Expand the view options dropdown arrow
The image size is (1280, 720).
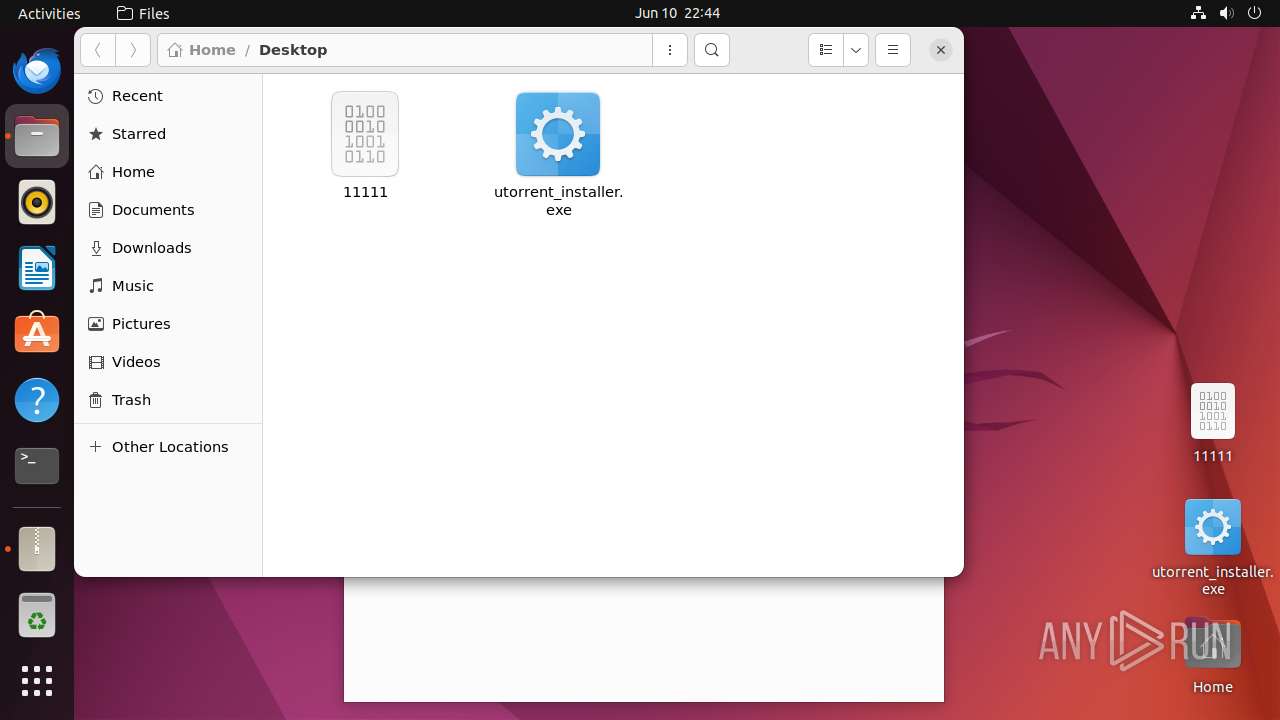tap(856, 50)
